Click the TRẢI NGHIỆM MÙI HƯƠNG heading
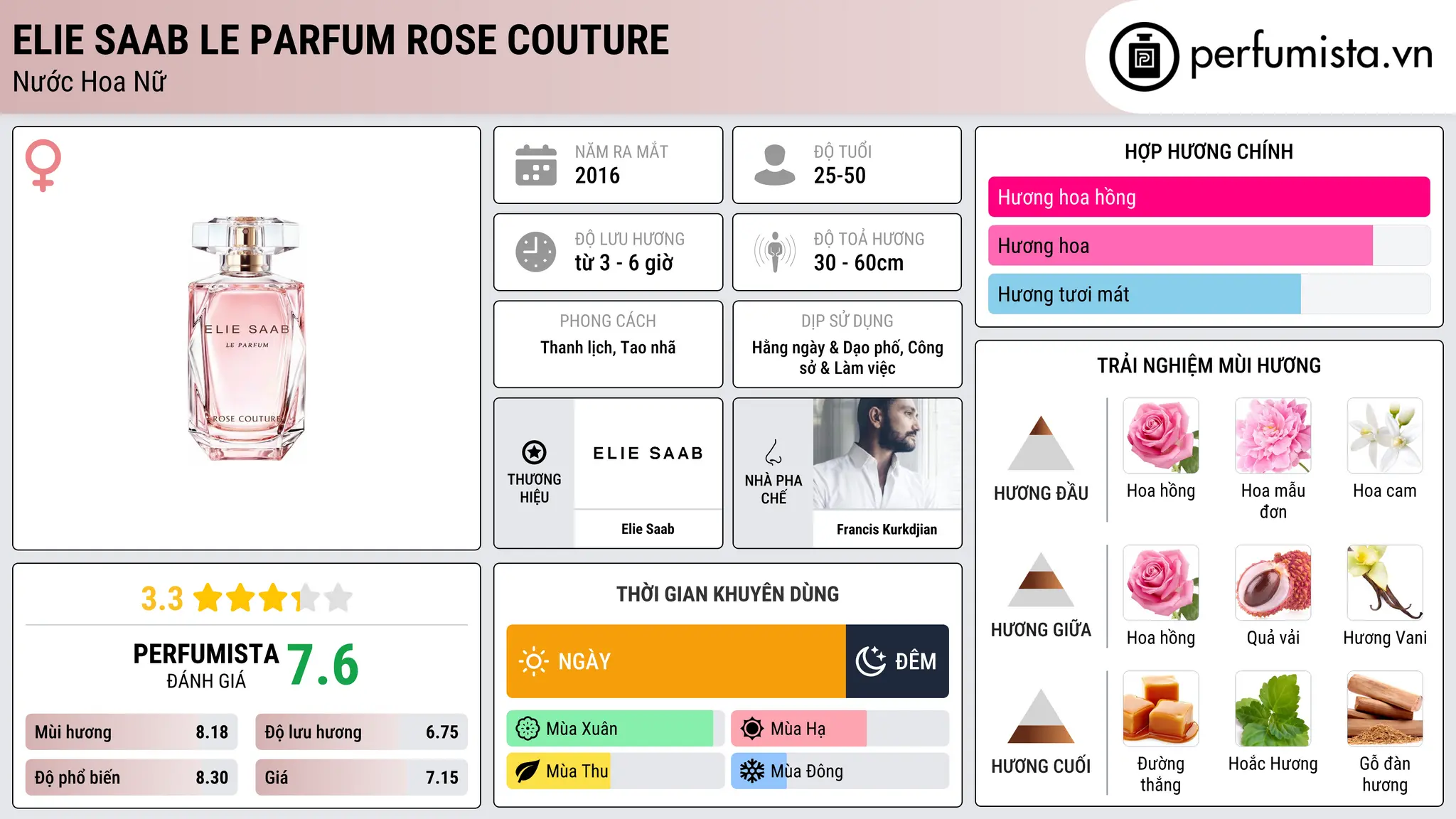The height and width of the screenshot is (819, 1456). [1209, 365]
